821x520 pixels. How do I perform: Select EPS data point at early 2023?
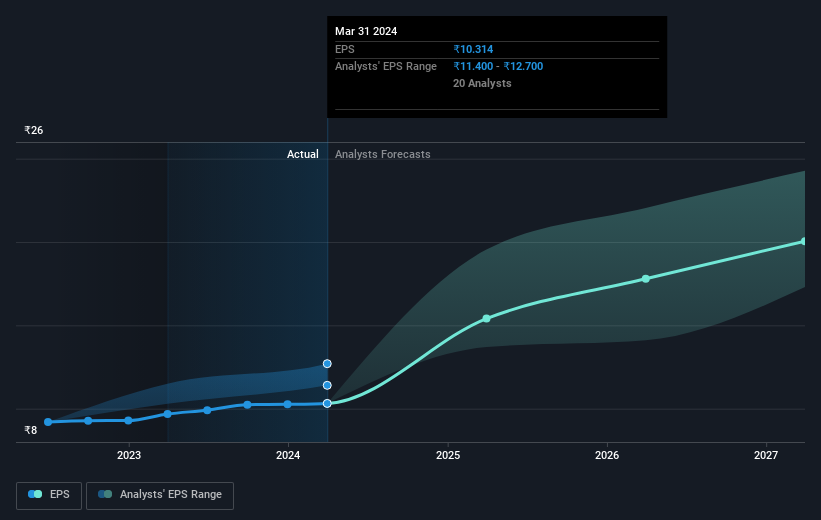point(128,421)
